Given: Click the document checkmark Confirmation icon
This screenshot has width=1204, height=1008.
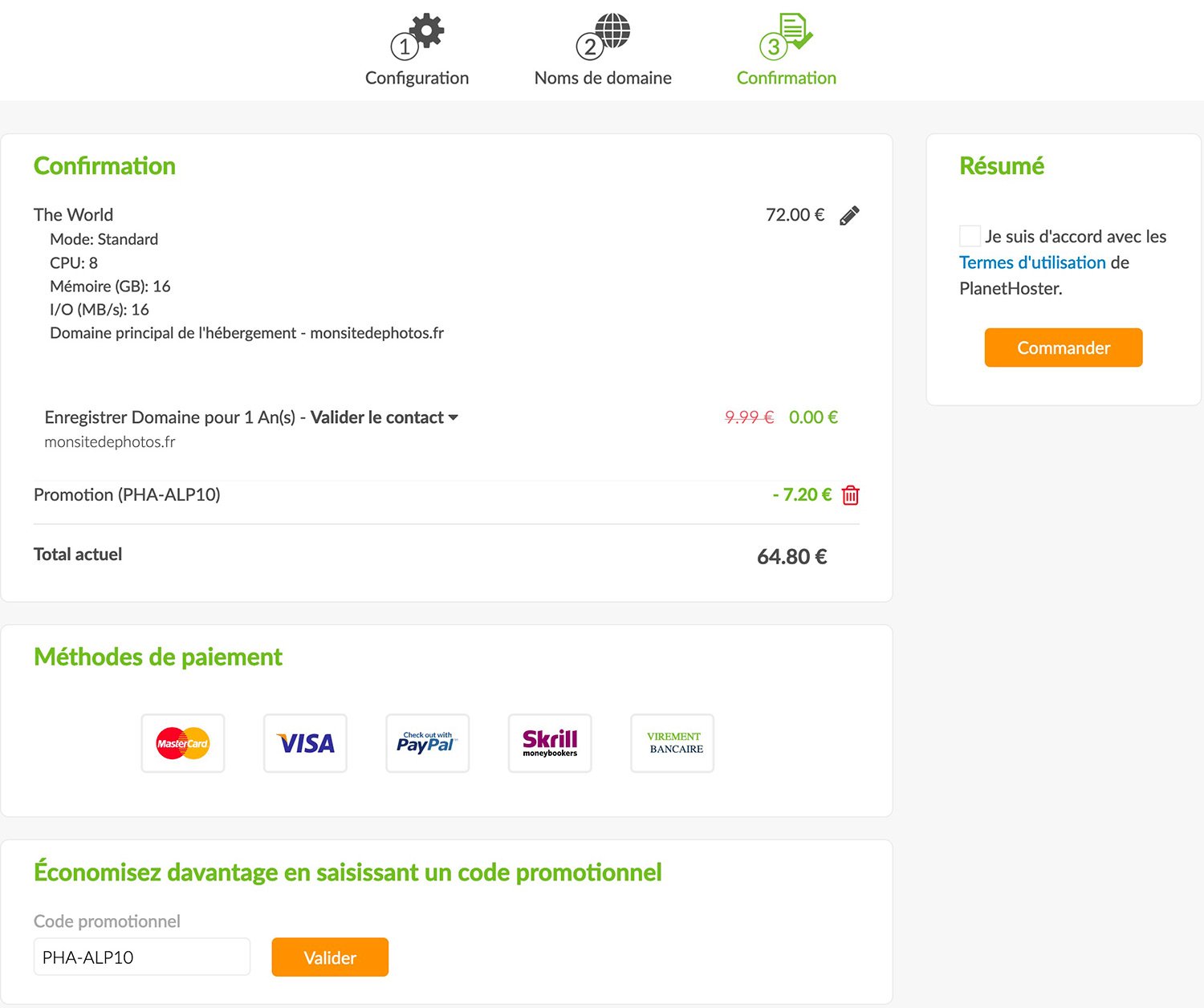Looking at the screenshot, I should (x=795, y=31).
